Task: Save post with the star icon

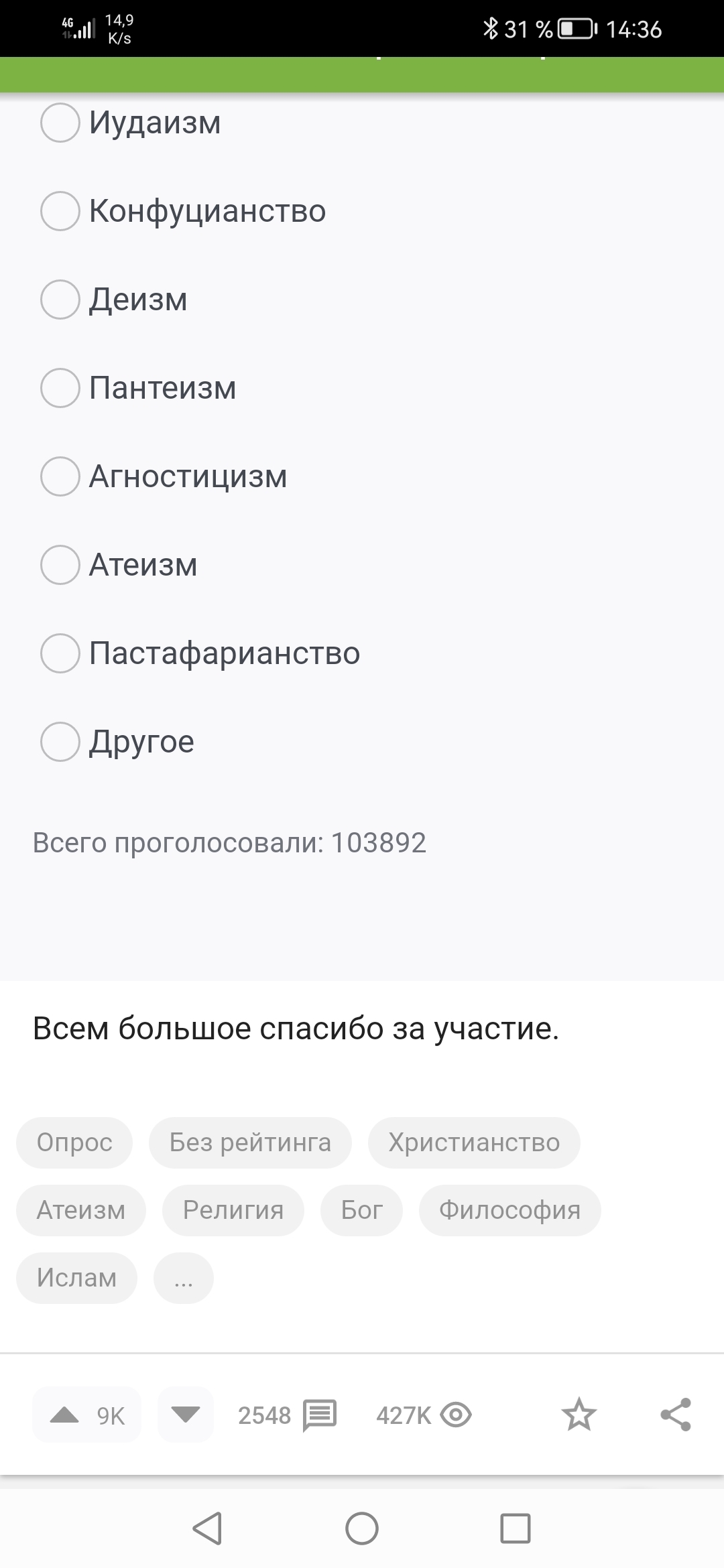Action: tap(579, 1415)
